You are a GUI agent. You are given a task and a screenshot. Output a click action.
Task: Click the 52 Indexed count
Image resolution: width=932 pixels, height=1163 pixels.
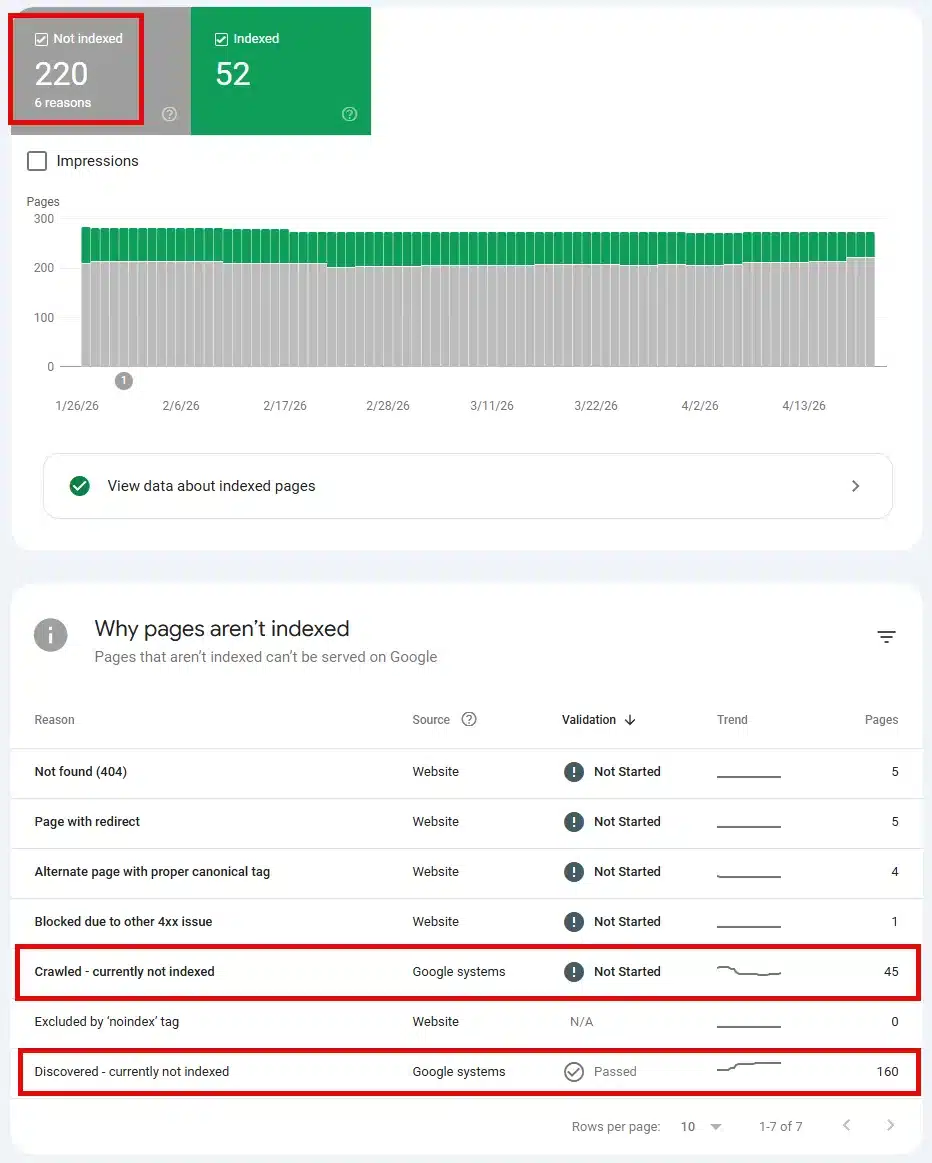point(233,74)
